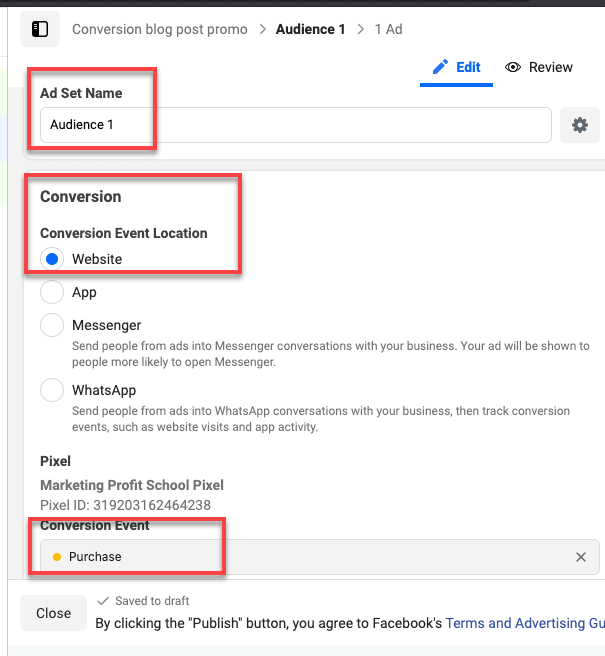Open the 1 Ad breadcrumb

[388, 29]
